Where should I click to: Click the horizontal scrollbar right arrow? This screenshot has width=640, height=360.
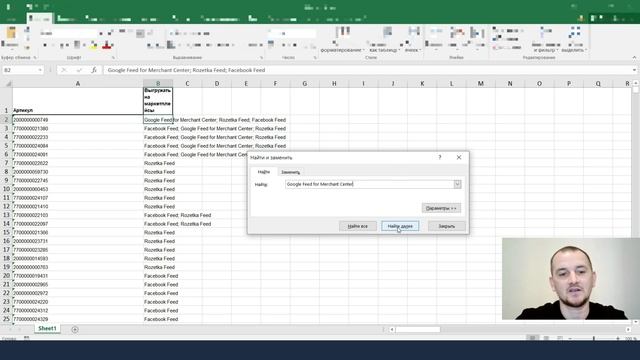pyautogui.click(x=628, y=329)
